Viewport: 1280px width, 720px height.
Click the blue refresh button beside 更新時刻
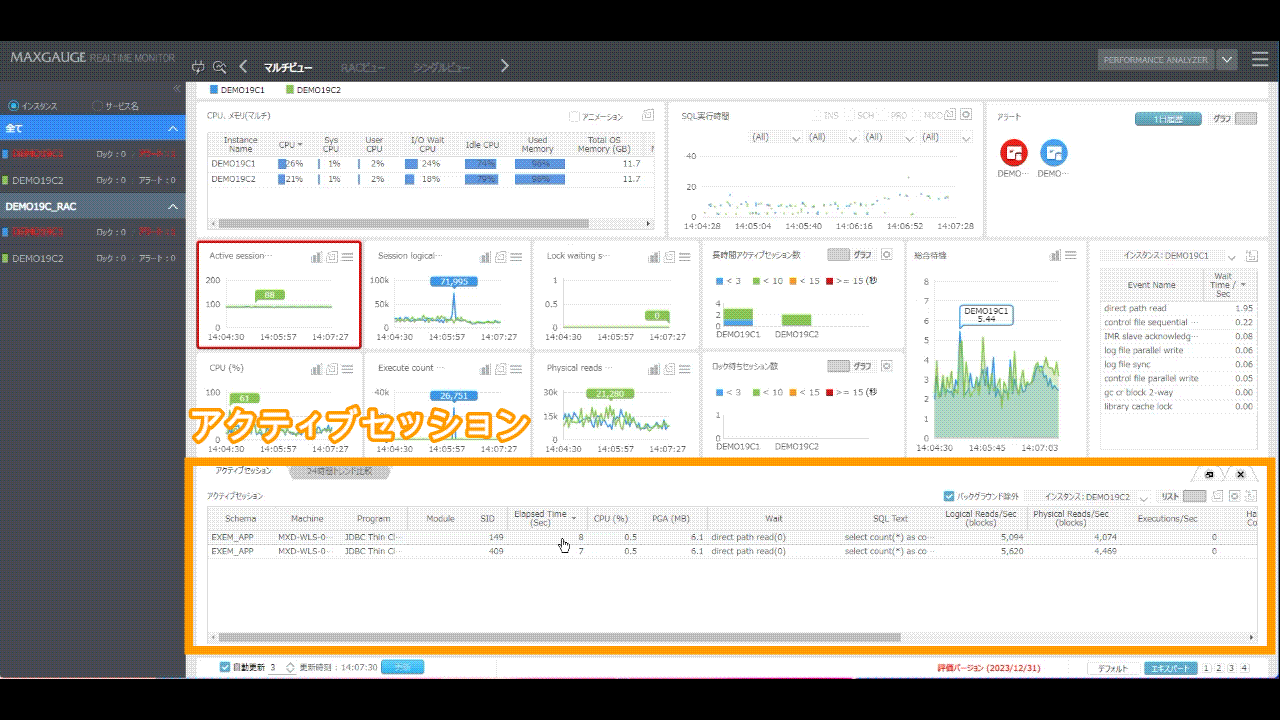402,667
